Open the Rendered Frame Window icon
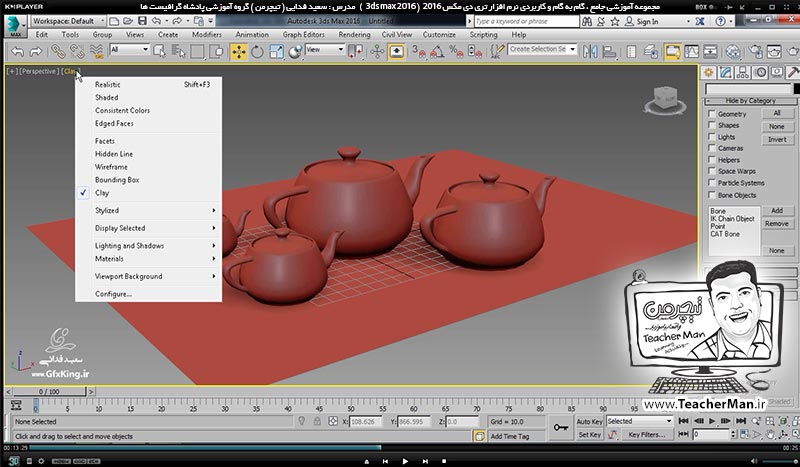This screenshot has width=800, height=467. click(774, 51)
